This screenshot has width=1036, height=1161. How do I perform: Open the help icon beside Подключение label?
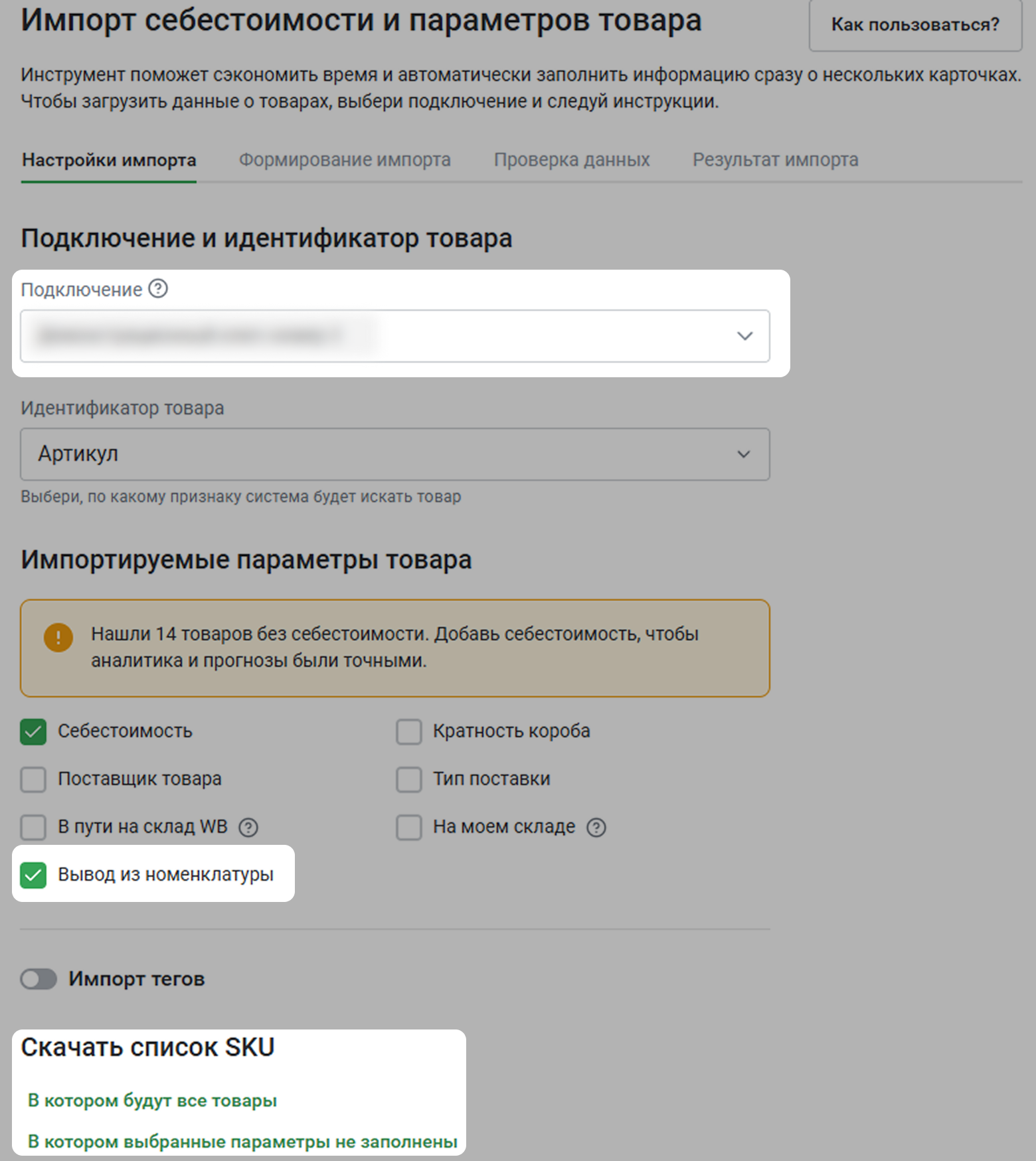(x=158, y=289)
